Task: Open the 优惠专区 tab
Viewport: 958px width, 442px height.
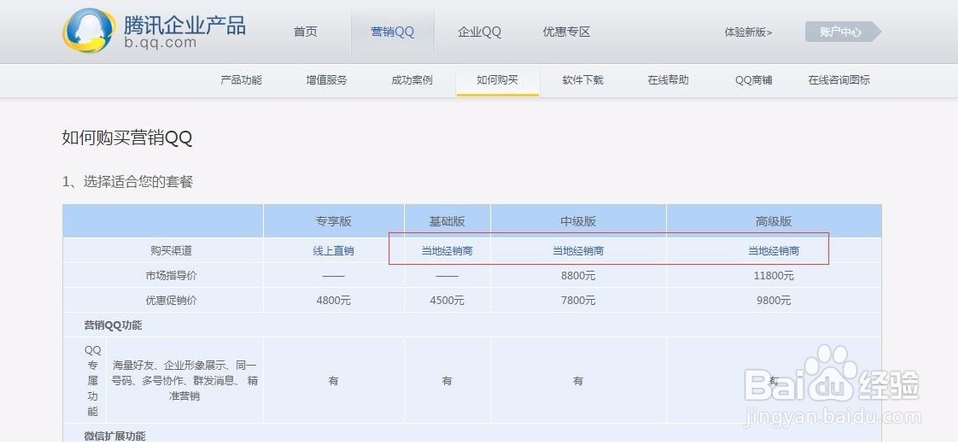Action: click(x=566, y=32)
